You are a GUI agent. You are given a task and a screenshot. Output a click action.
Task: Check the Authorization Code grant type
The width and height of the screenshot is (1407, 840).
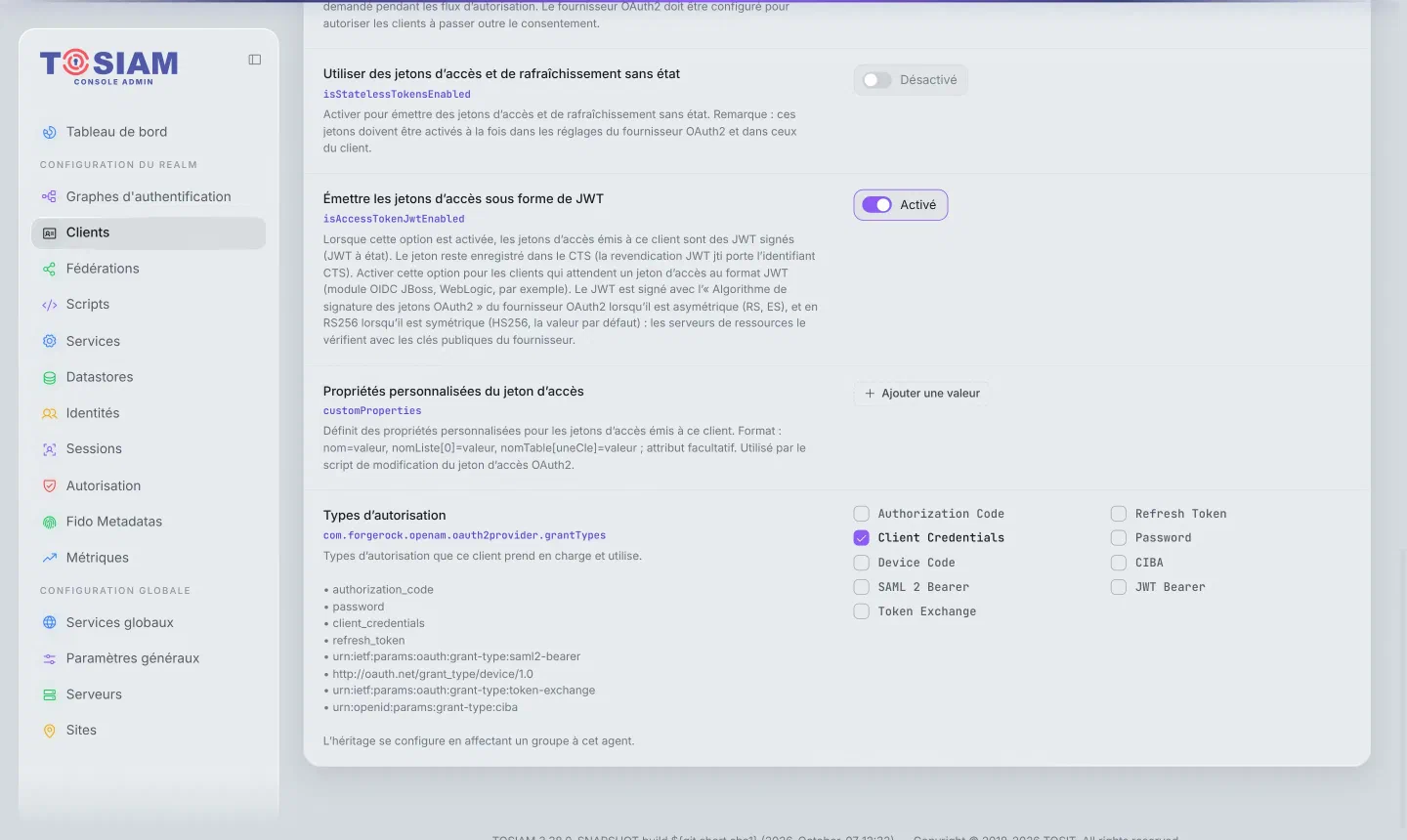click(x=862, y=514)
